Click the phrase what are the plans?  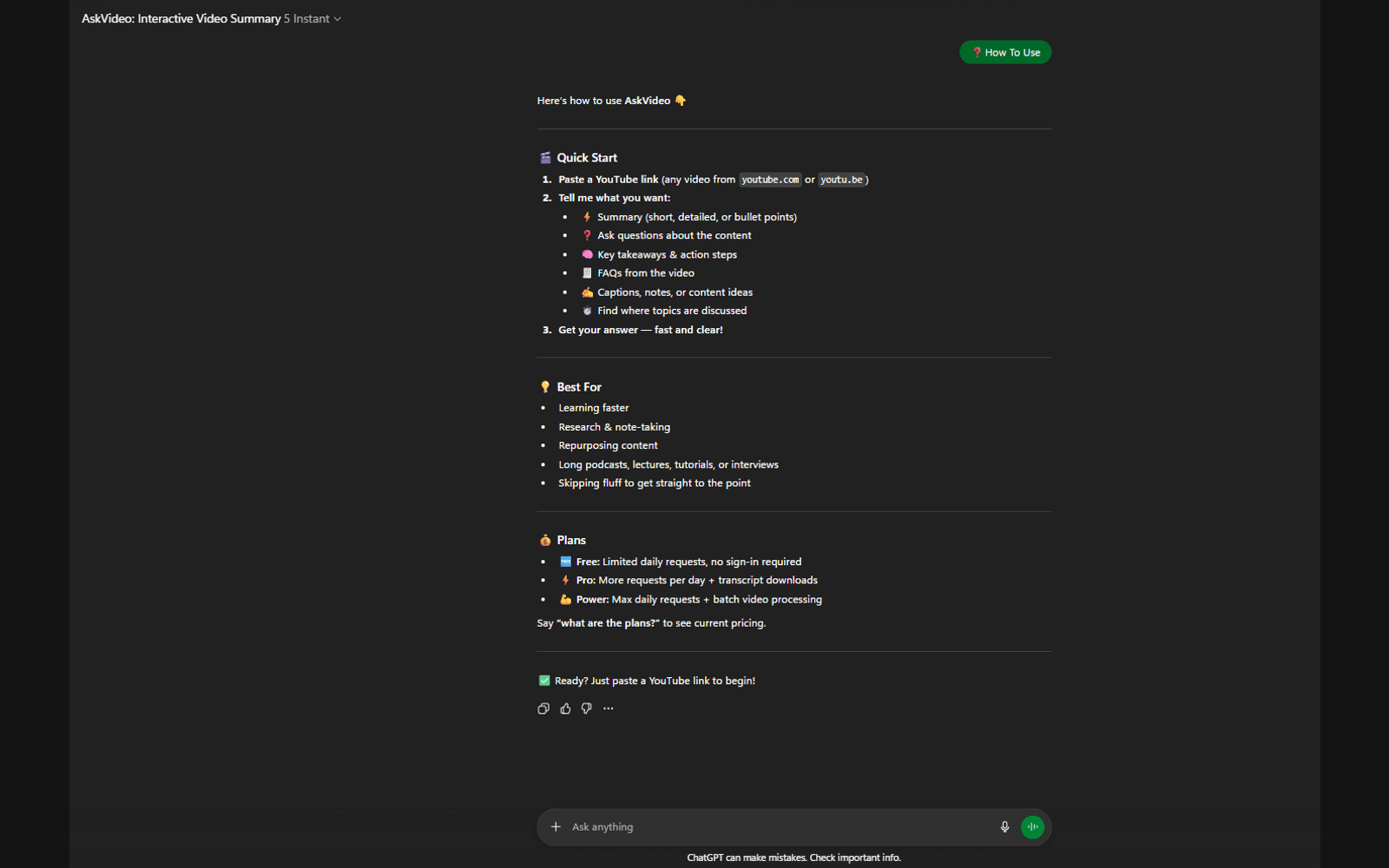(608, 622)
